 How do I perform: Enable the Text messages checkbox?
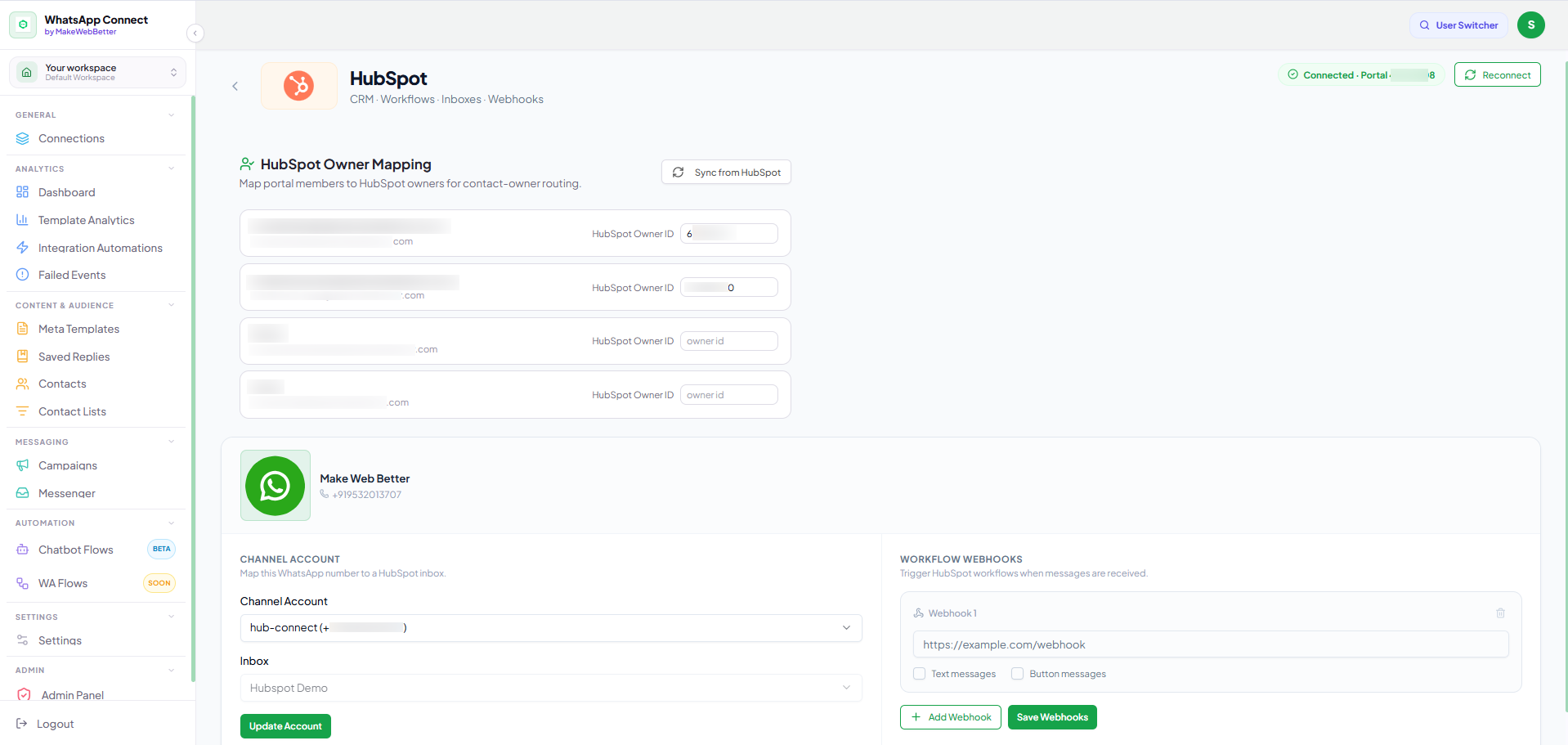(919, 674)
